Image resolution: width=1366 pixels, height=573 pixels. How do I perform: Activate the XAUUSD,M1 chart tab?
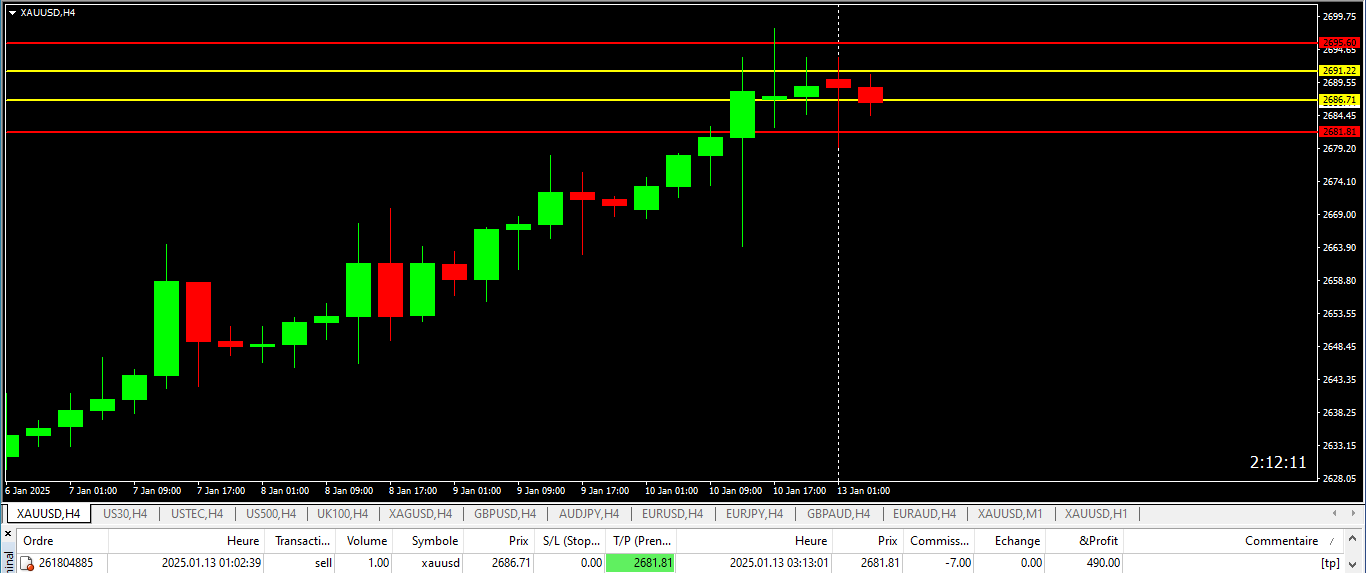(1010, 514)
